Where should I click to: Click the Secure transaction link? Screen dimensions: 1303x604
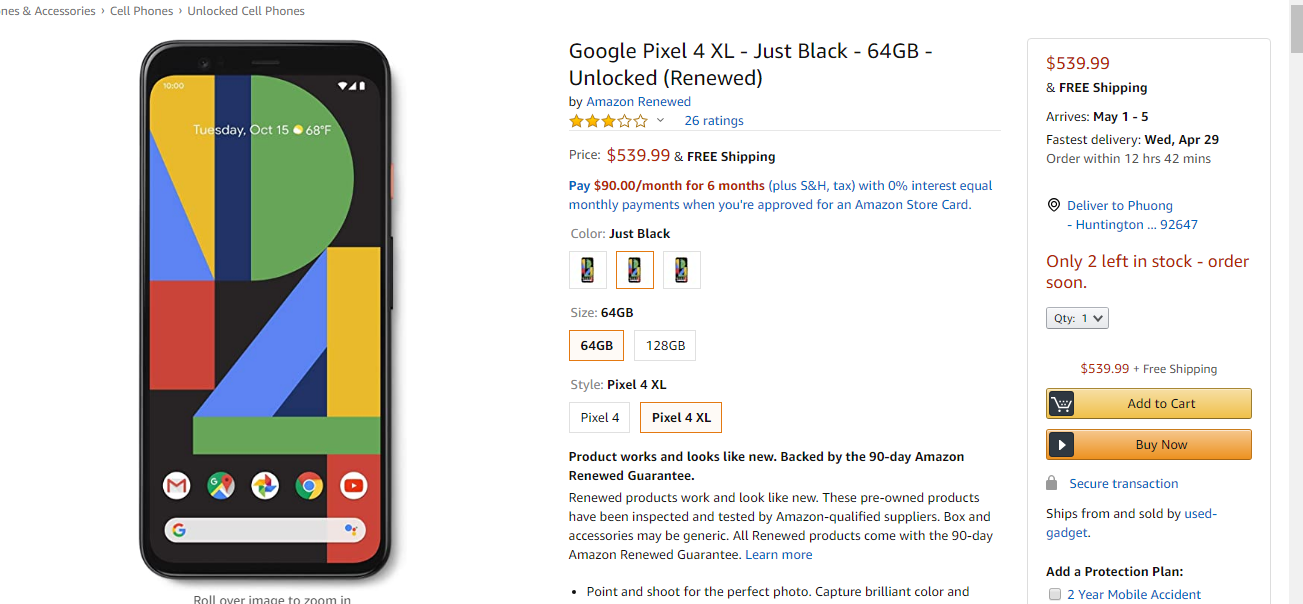pos(1123,484)
